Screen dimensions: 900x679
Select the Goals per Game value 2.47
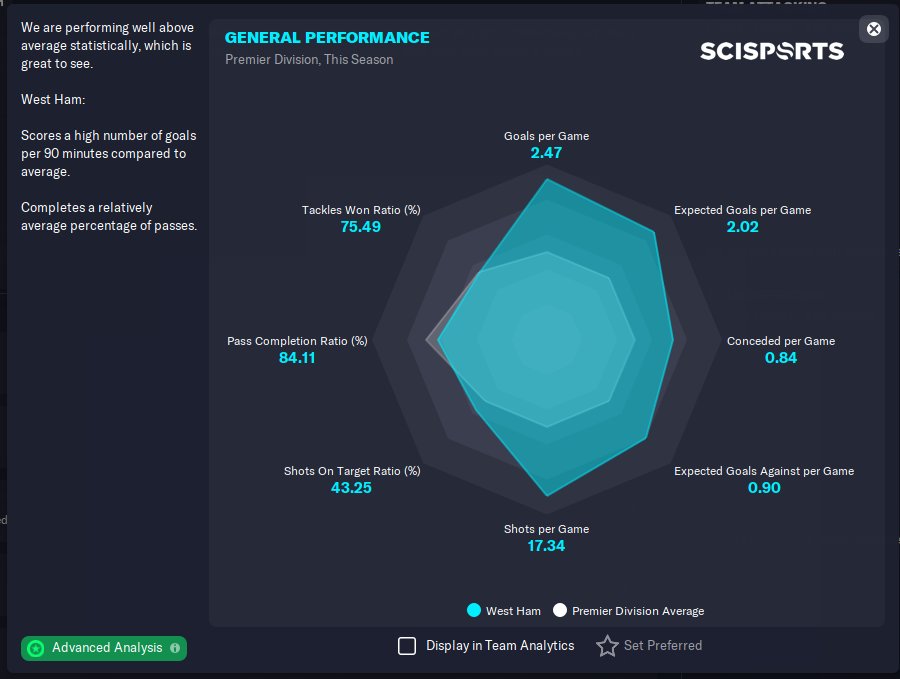pos(546,153)
